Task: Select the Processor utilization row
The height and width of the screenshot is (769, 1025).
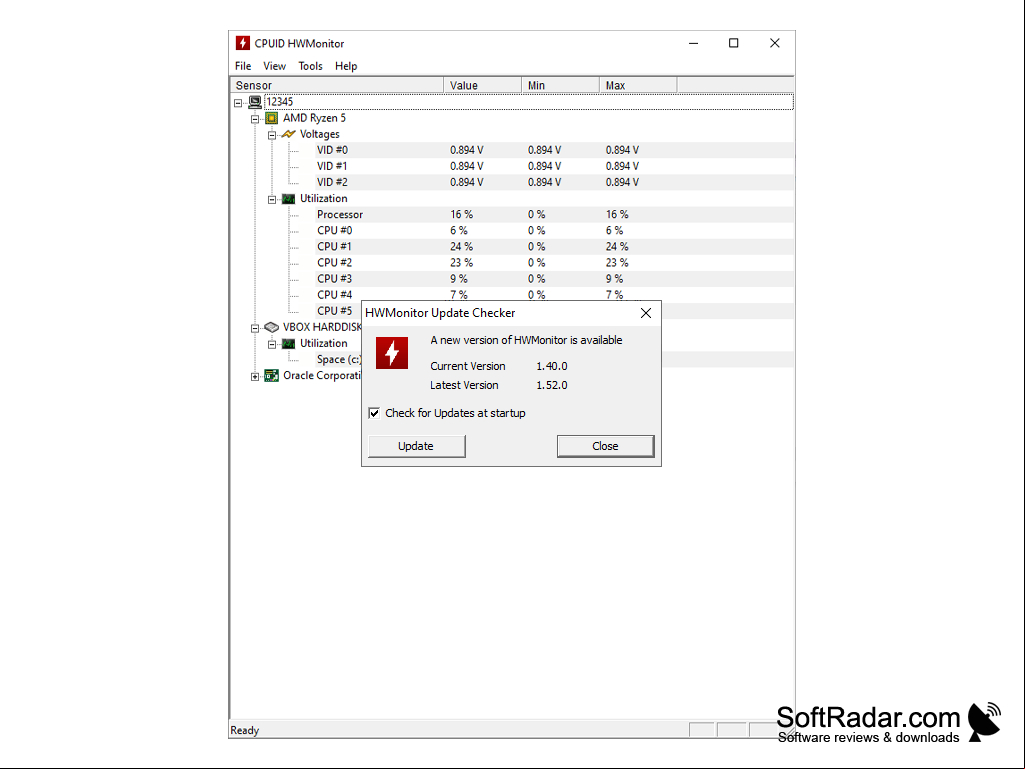Action: tap(554, 214)
